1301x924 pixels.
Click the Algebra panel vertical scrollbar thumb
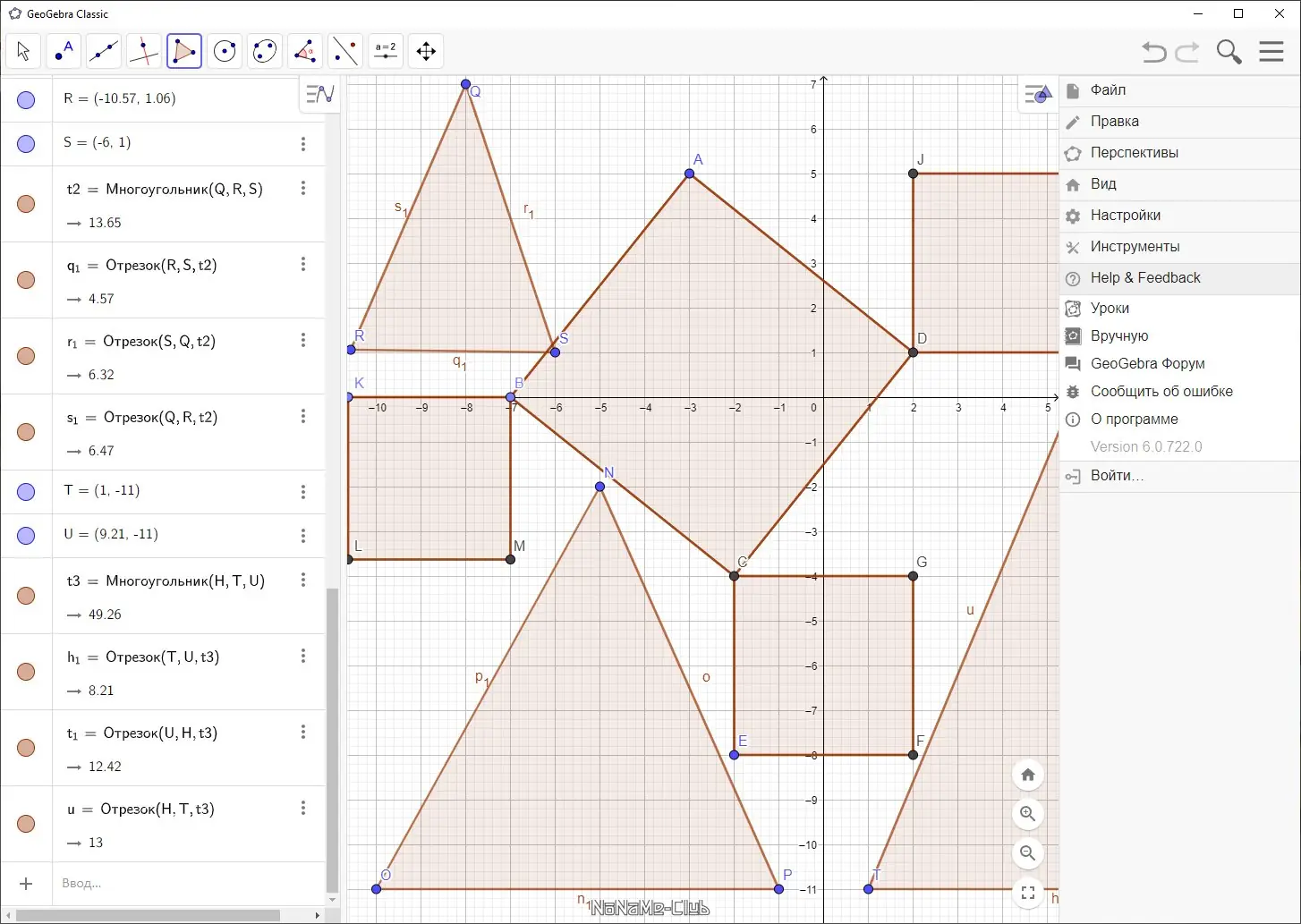point(332,741)
